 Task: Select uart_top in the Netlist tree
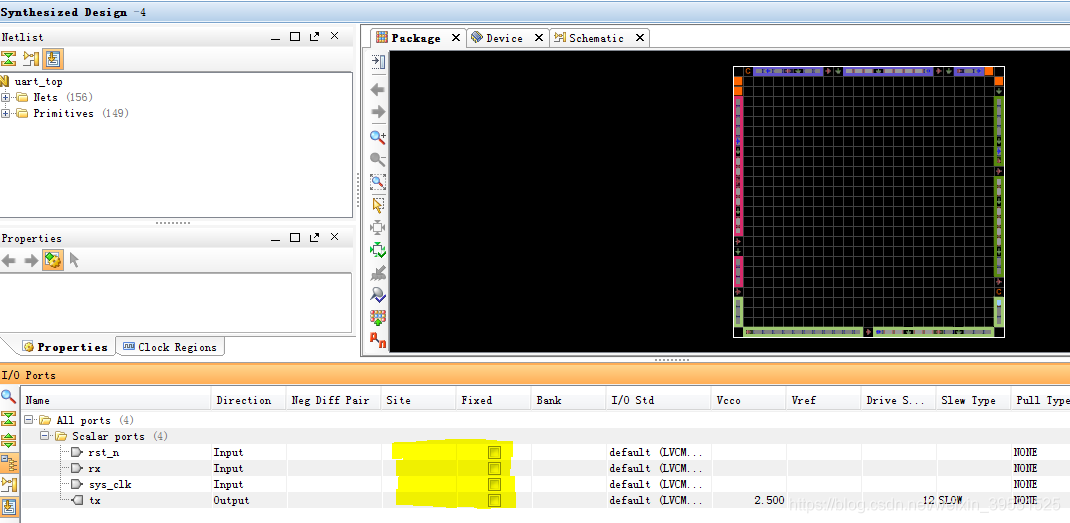[x=38, y=82]
